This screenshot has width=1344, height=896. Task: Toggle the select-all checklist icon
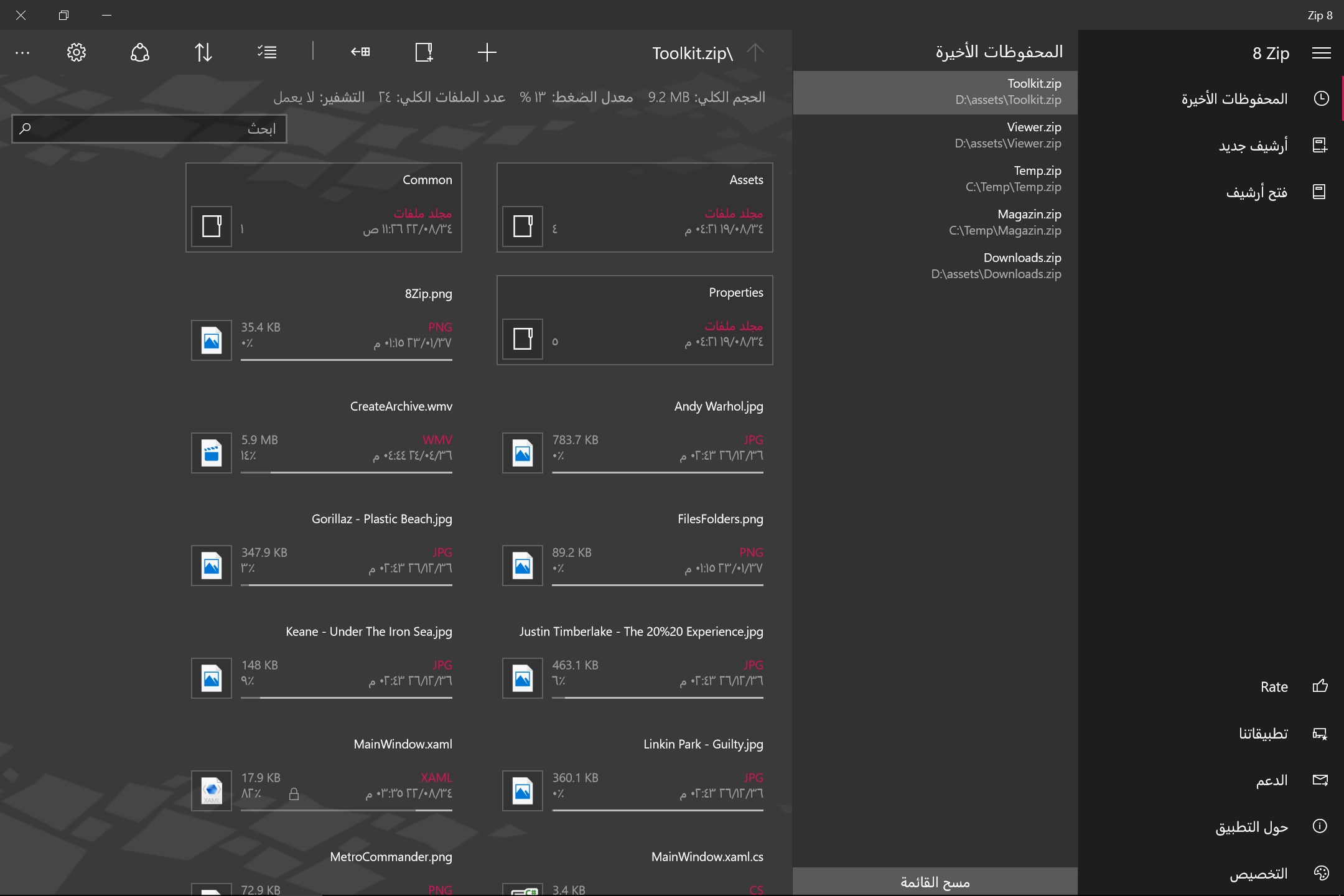[x=267, y=52]
